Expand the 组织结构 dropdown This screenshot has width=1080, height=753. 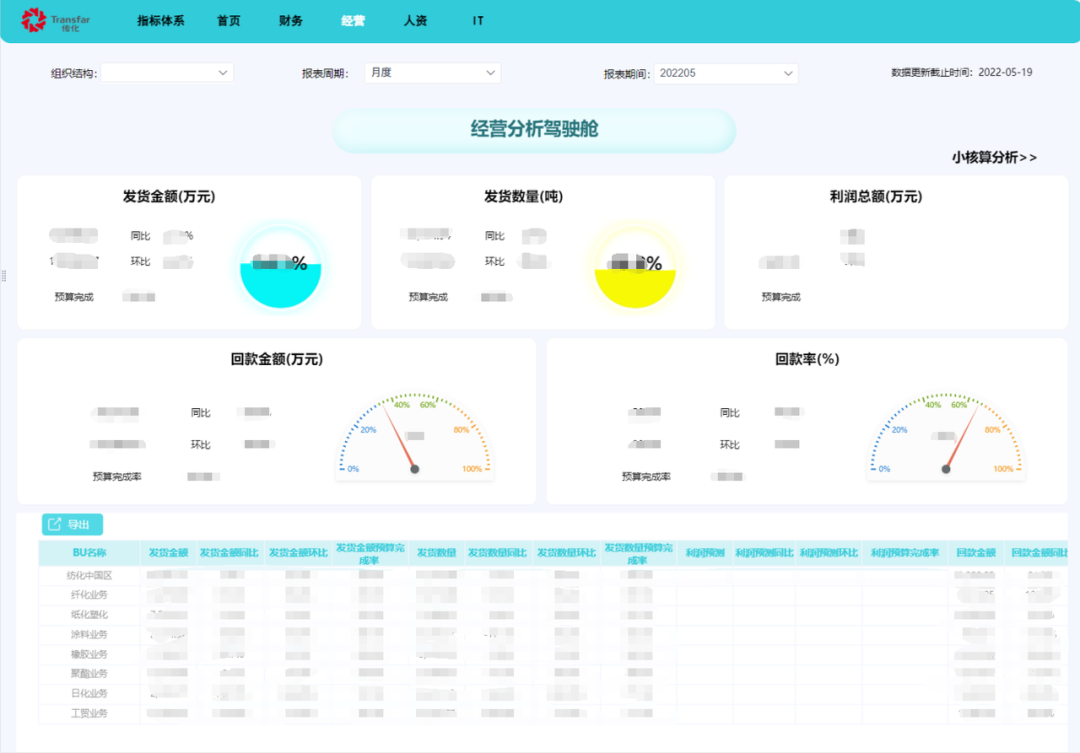point(167,72)
